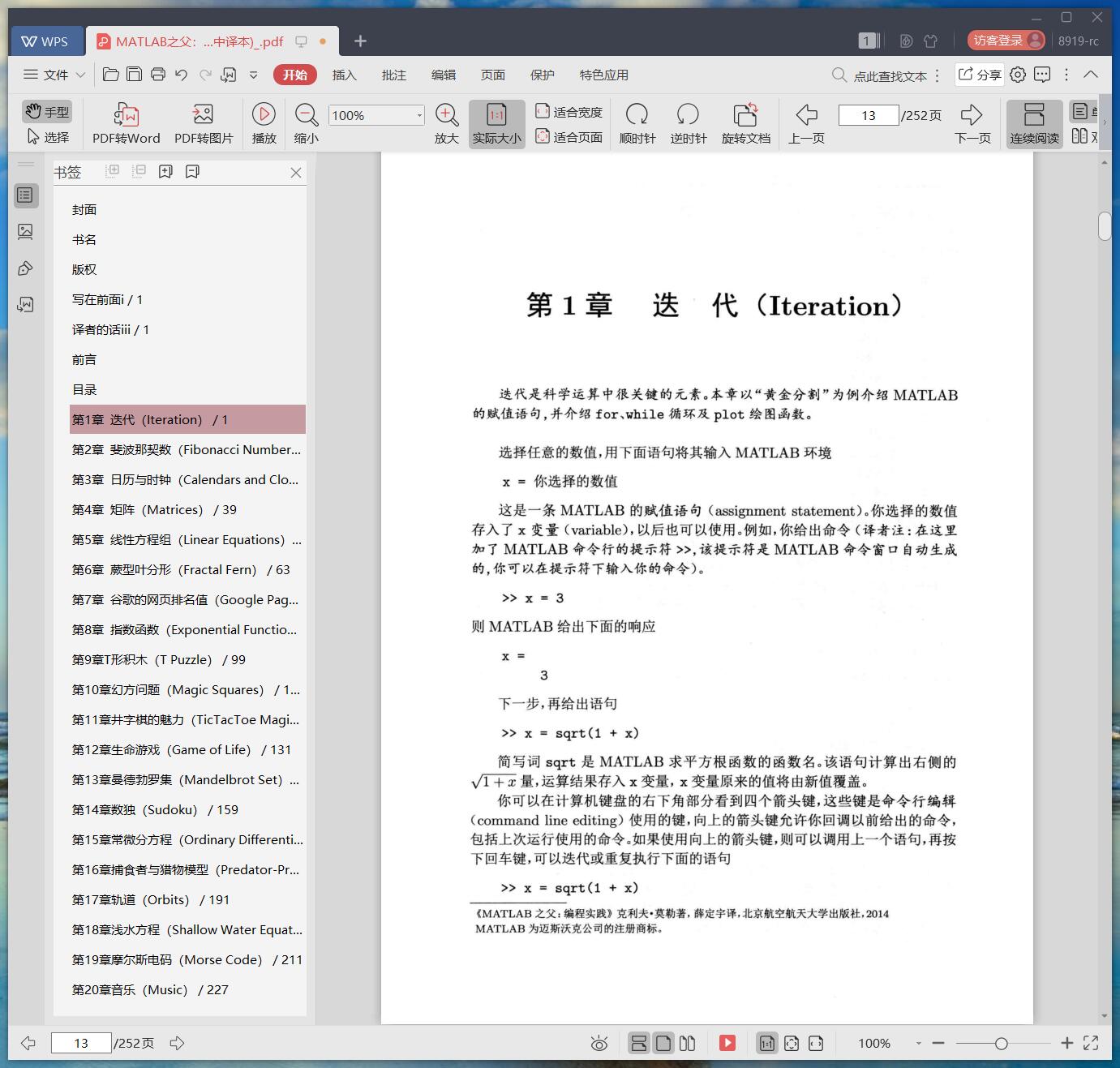Collapse all bookmarks in 书签 panel
Image resolution: width=1120 pixels, height=1068 pixels.
click(x=139, y=171)
